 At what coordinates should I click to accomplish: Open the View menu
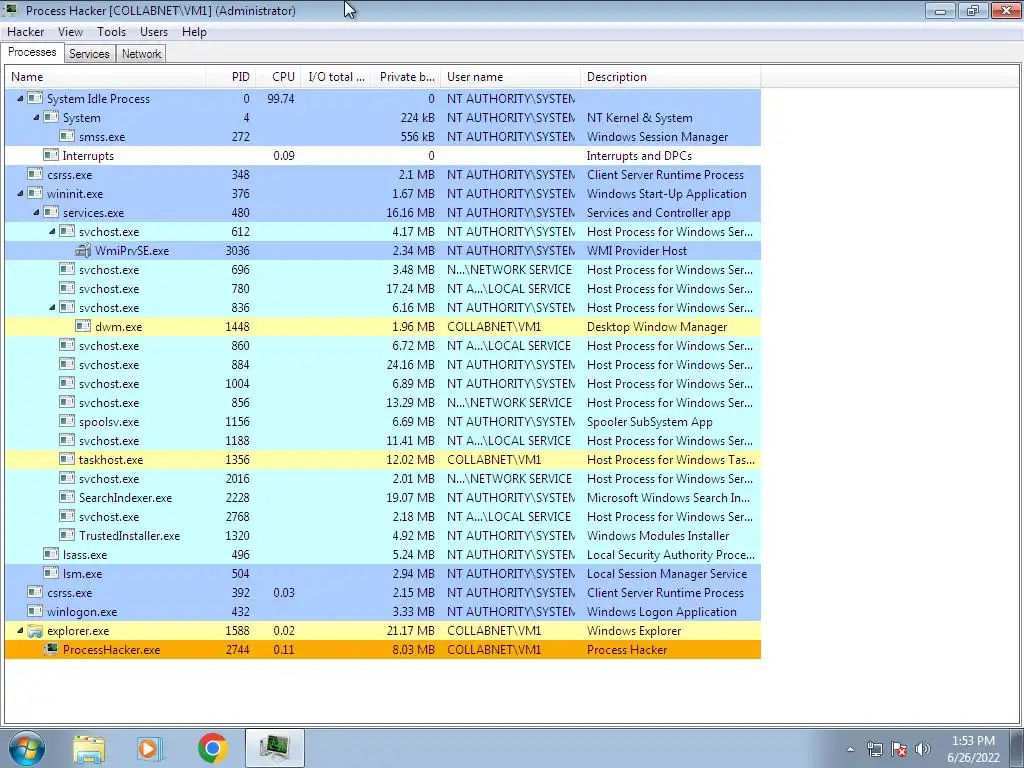tap(70, 31)
